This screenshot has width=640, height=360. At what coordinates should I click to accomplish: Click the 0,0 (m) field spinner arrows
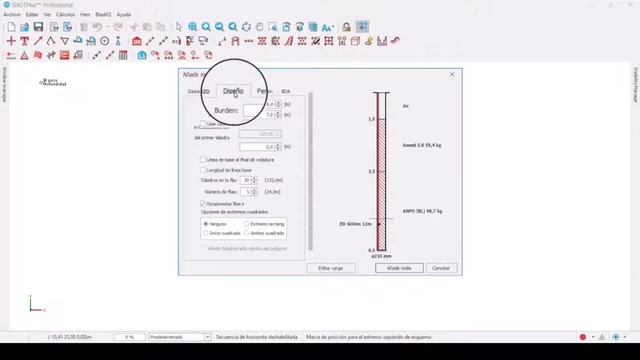pyautogui.click(x=278, y=147)
